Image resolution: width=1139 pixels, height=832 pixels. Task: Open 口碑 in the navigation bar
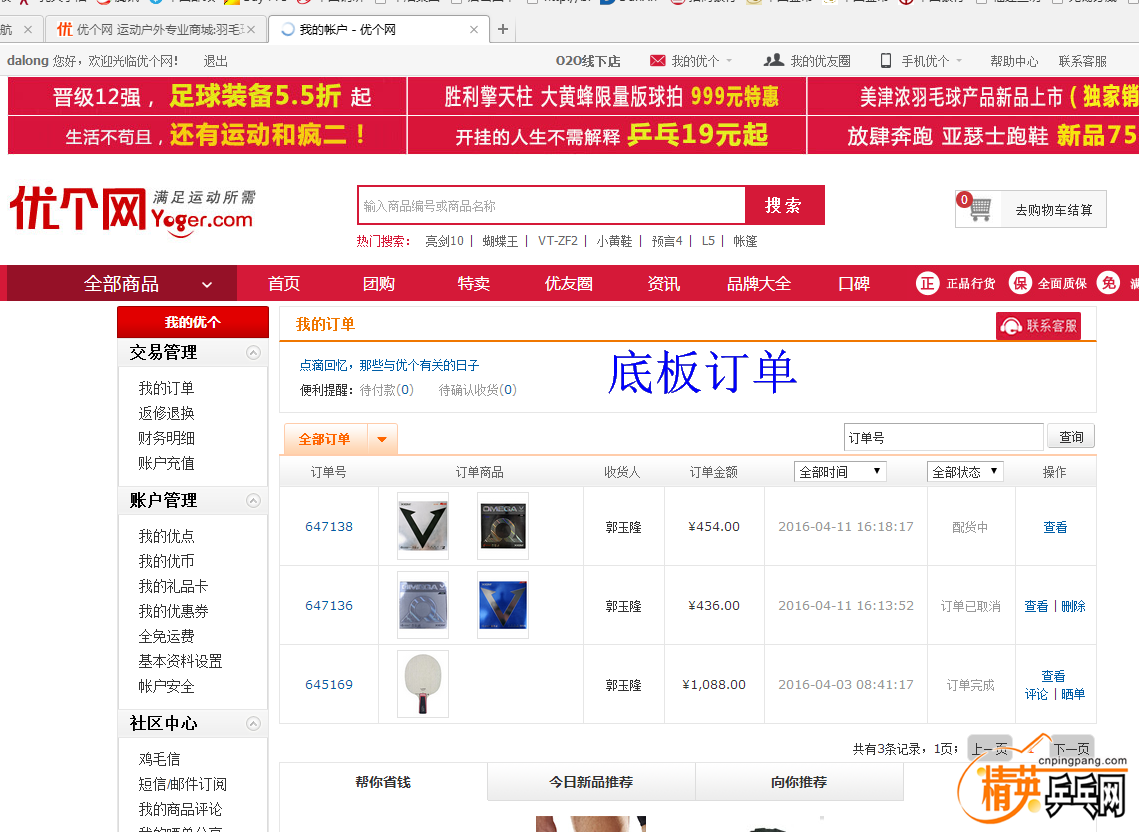[854, 284]
